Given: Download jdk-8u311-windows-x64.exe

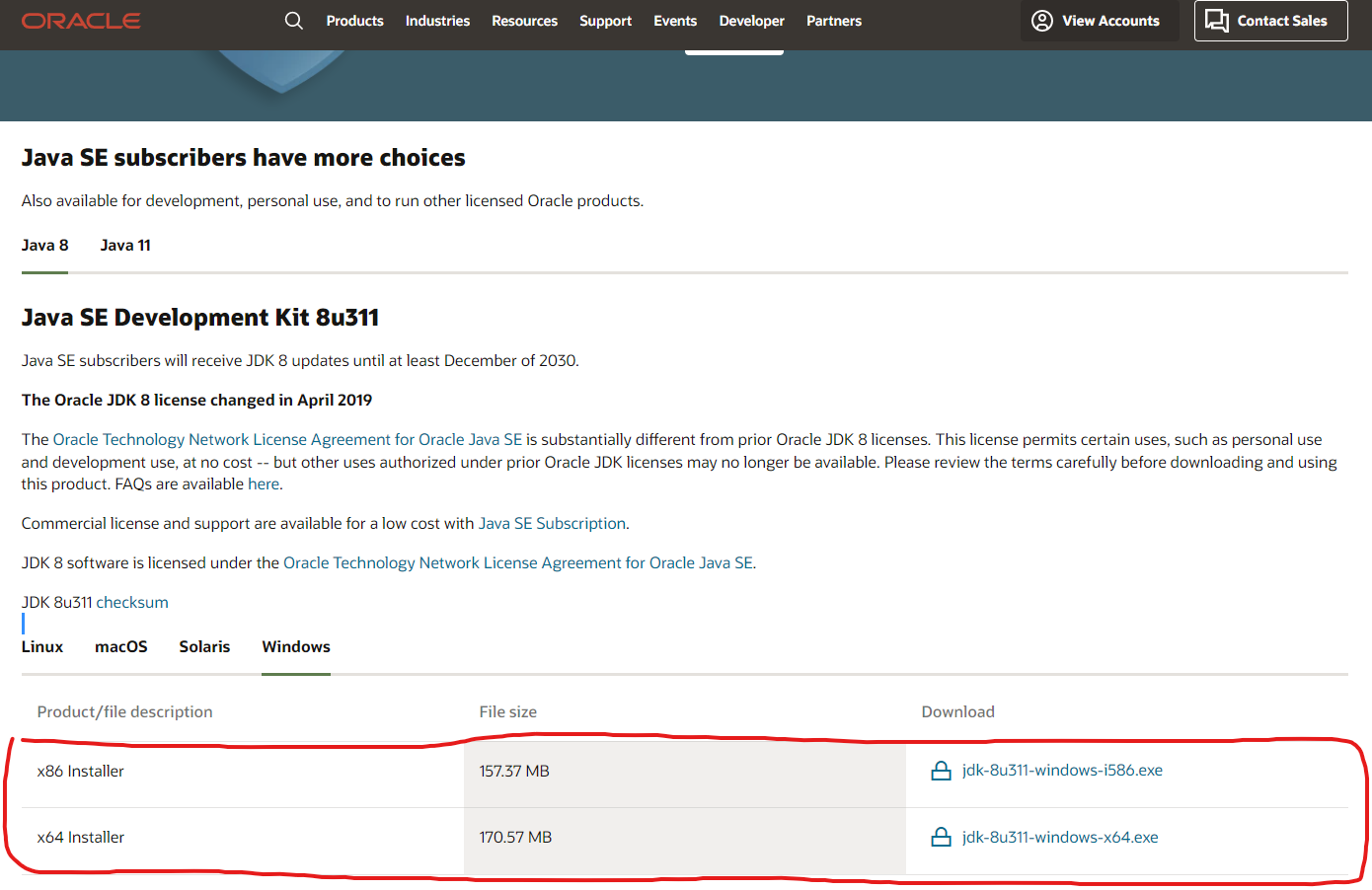Looking at the screenshot, I should (x=1060, y=838).
